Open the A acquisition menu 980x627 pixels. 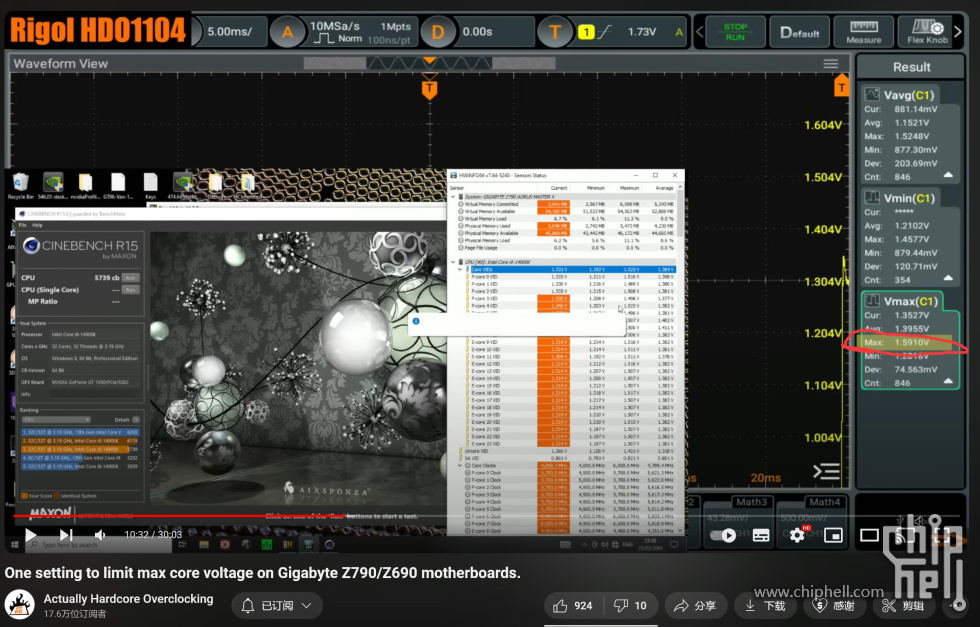(288, 32)
